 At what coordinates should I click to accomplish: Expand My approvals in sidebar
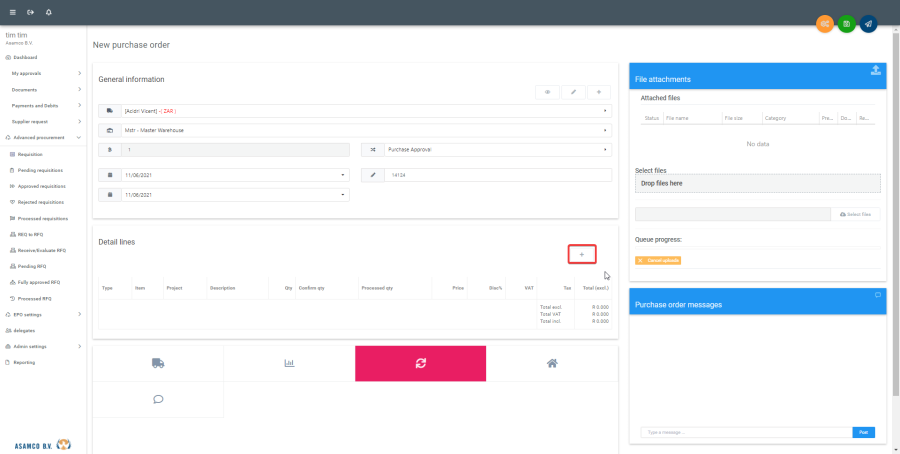[43, 73]
